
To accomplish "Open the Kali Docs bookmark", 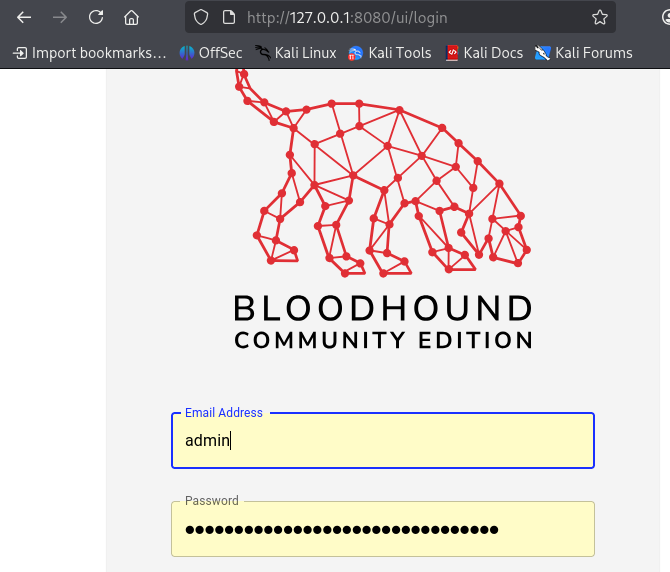I will pyautogui.click(x=484, y=53).
